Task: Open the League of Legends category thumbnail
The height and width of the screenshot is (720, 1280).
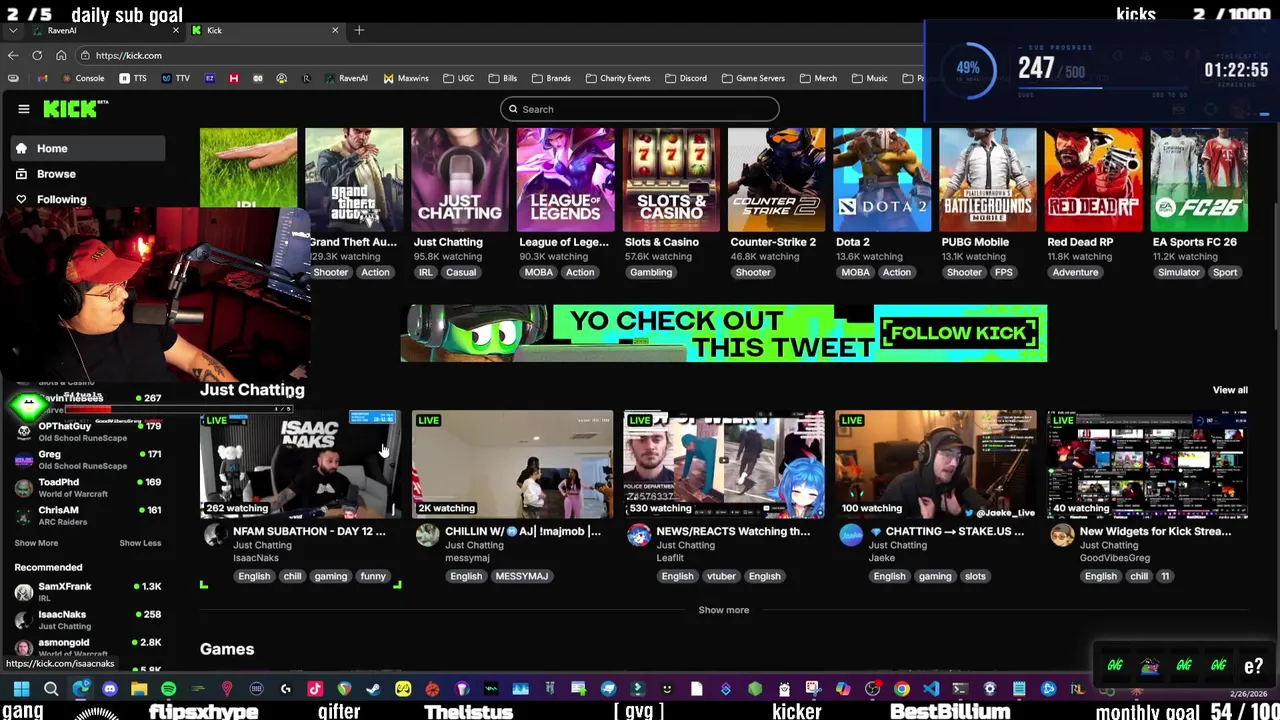Action: 566,180
